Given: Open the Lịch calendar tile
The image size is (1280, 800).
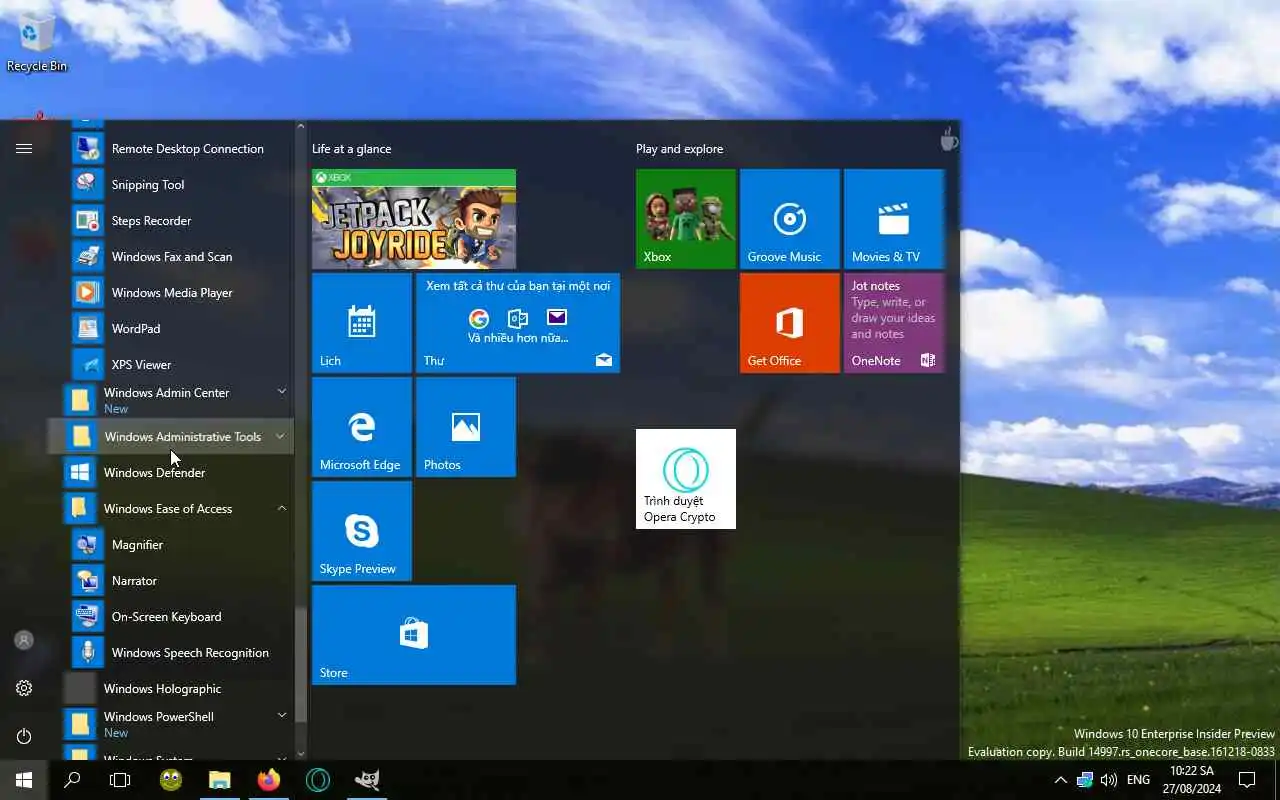Looking at the screenshot, I should (362, 322).
